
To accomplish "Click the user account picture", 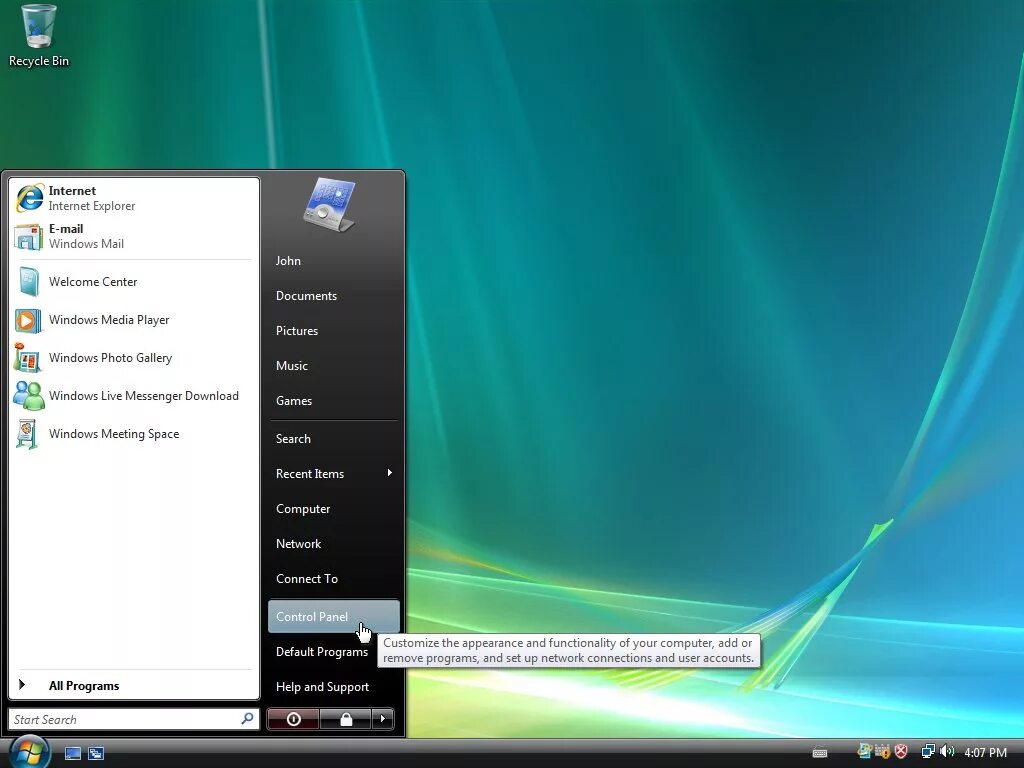I will pos(330,204).
